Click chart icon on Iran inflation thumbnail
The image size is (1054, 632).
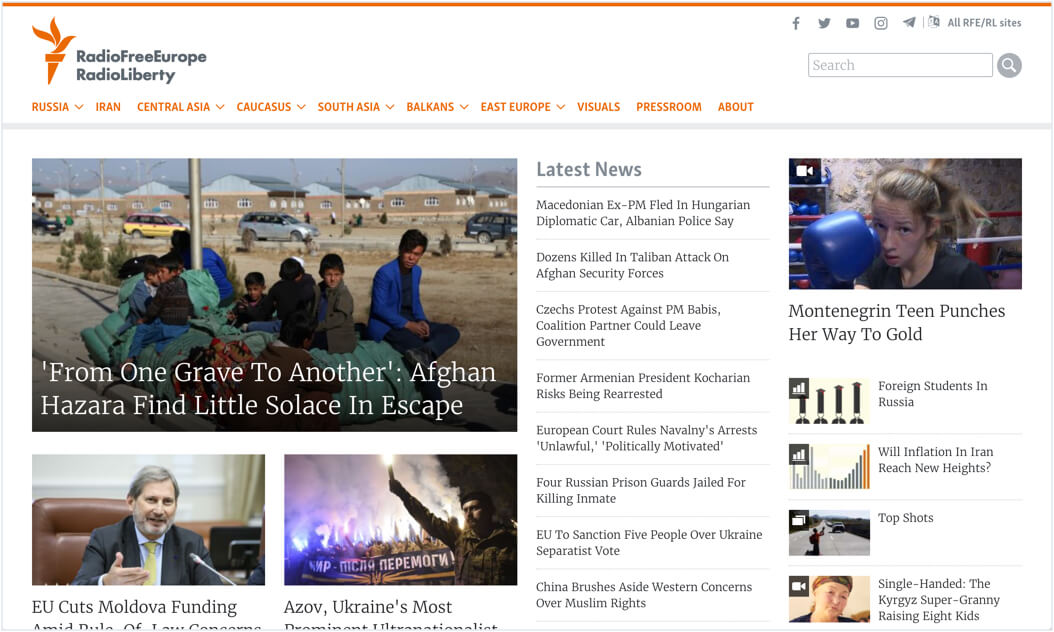pos(799,454)
